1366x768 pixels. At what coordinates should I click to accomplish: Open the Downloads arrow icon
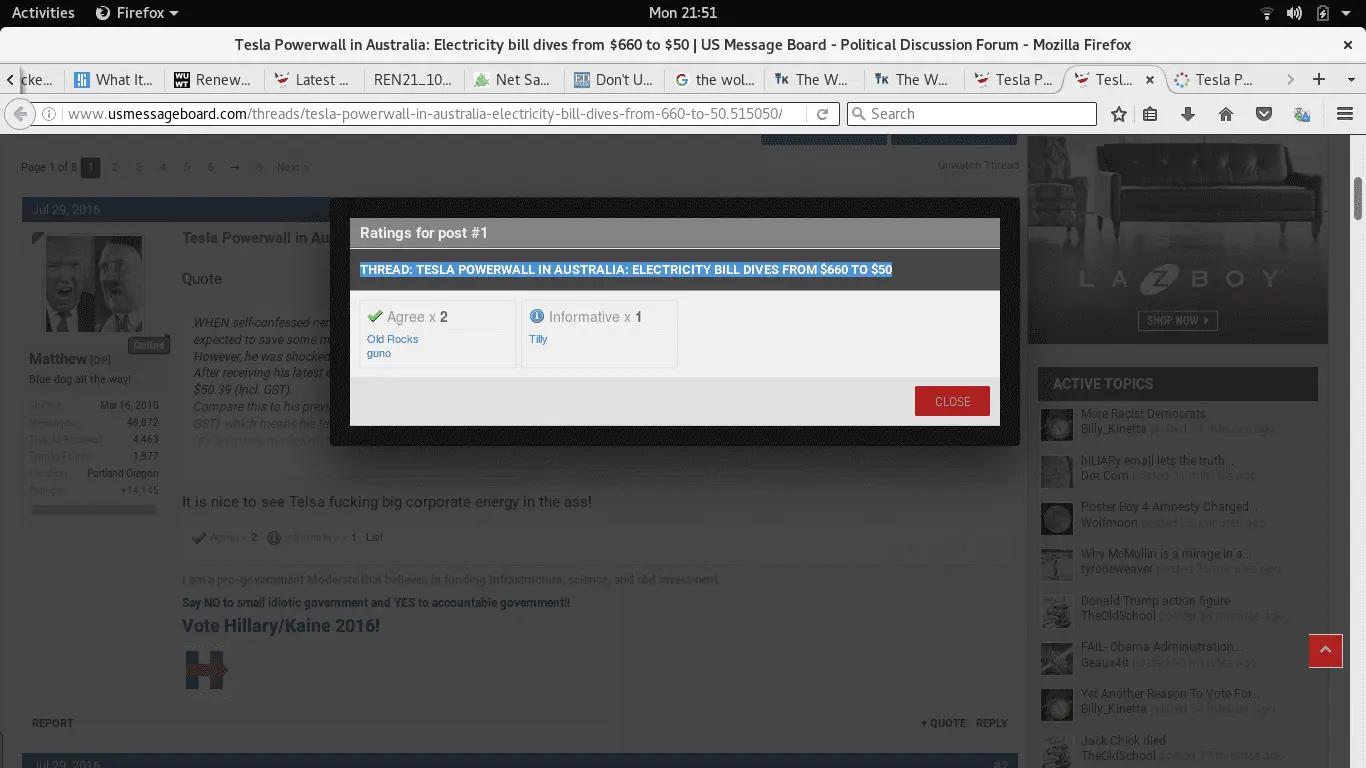[x=1188, y=114]
